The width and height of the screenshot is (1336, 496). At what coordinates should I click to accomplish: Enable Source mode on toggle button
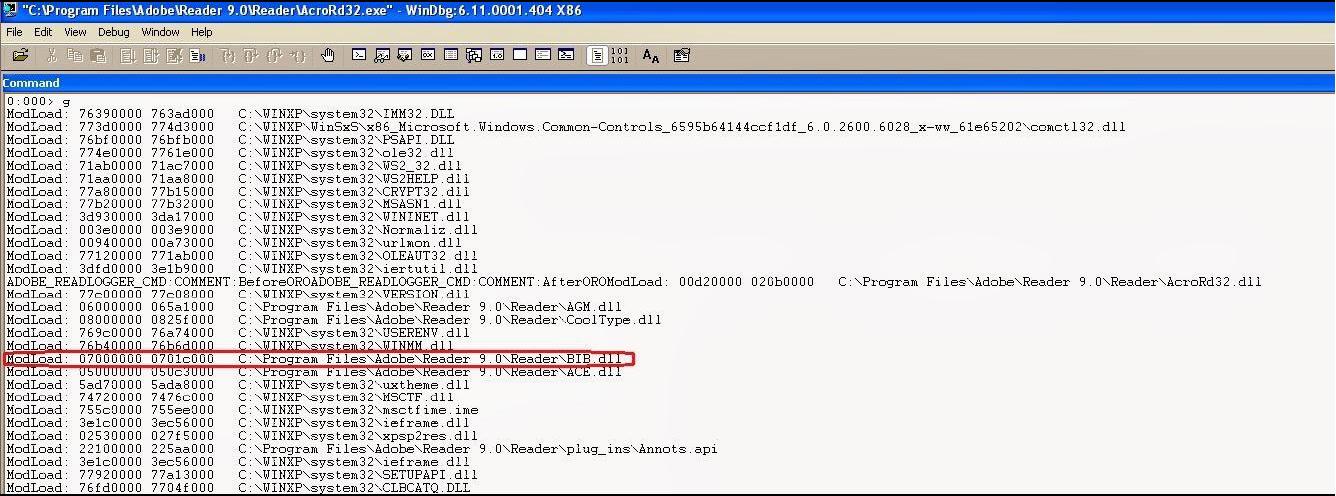[x=597, y=55]
